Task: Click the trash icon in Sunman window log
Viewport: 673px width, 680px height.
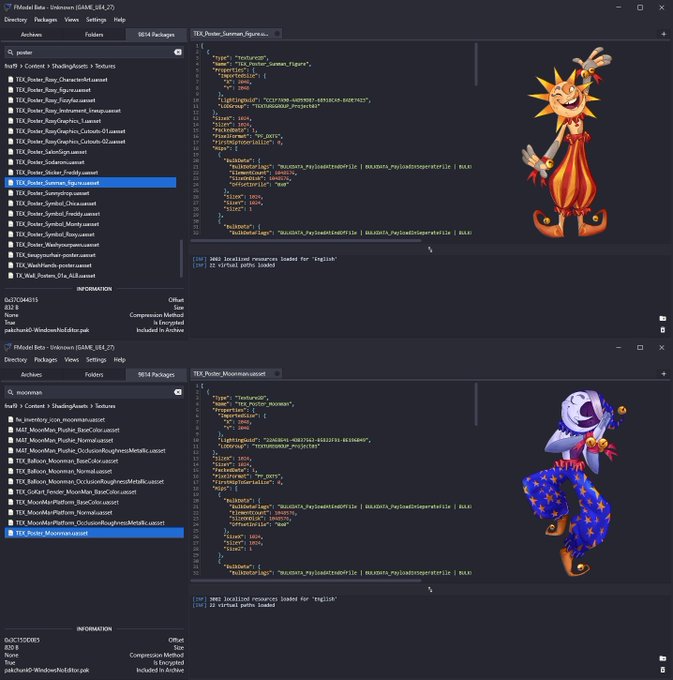Action: click(663, 330)
